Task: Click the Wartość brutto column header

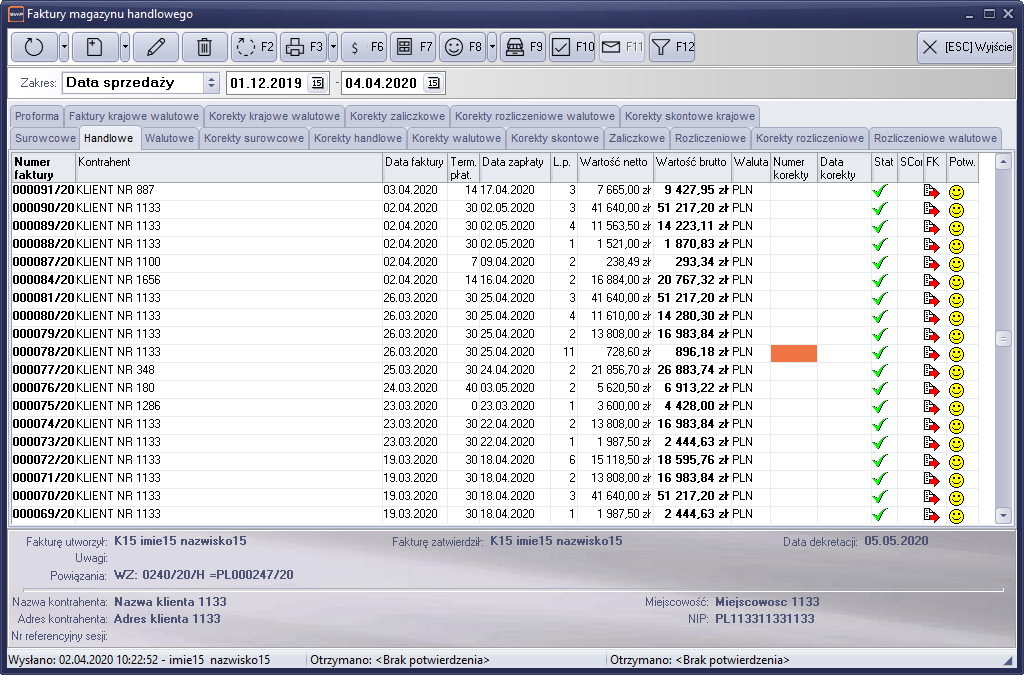Action: (x=692, y=162)
